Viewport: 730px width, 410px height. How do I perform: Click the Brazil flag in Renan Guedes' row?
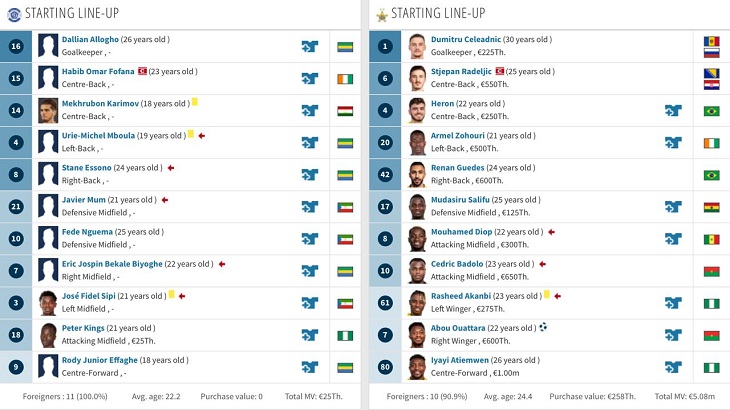711,175
